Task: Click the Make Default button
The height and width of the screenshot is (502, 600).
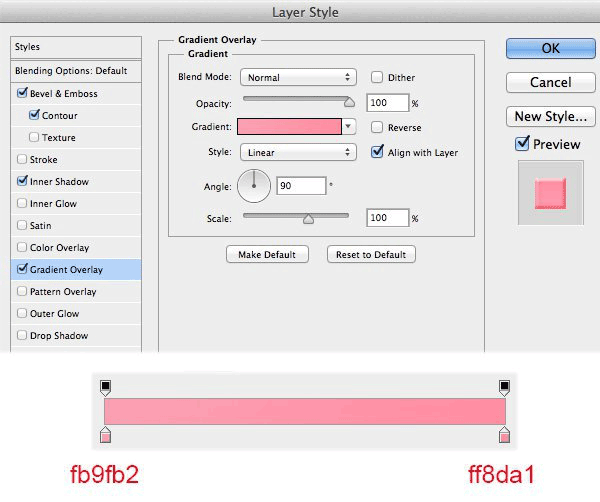Action: [x=267, y=254]
